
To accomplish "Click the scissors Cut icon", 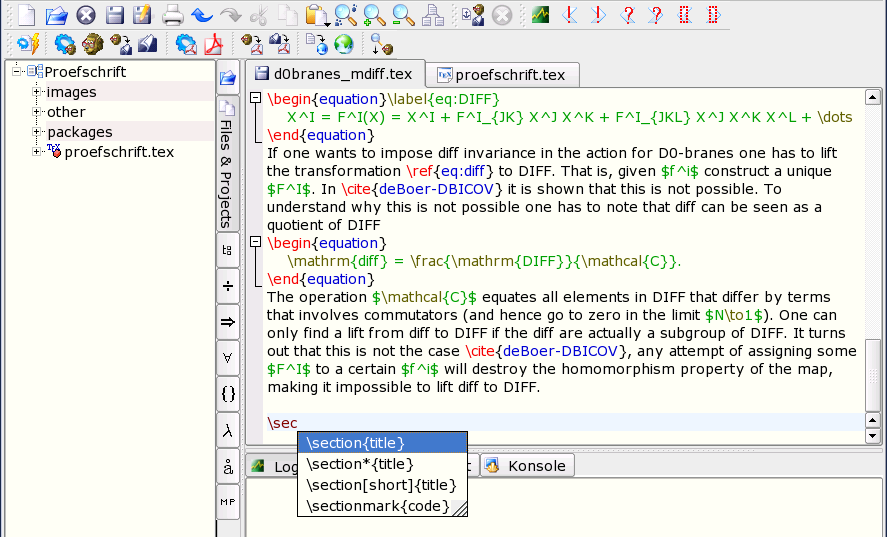I will tap(259, 15).
